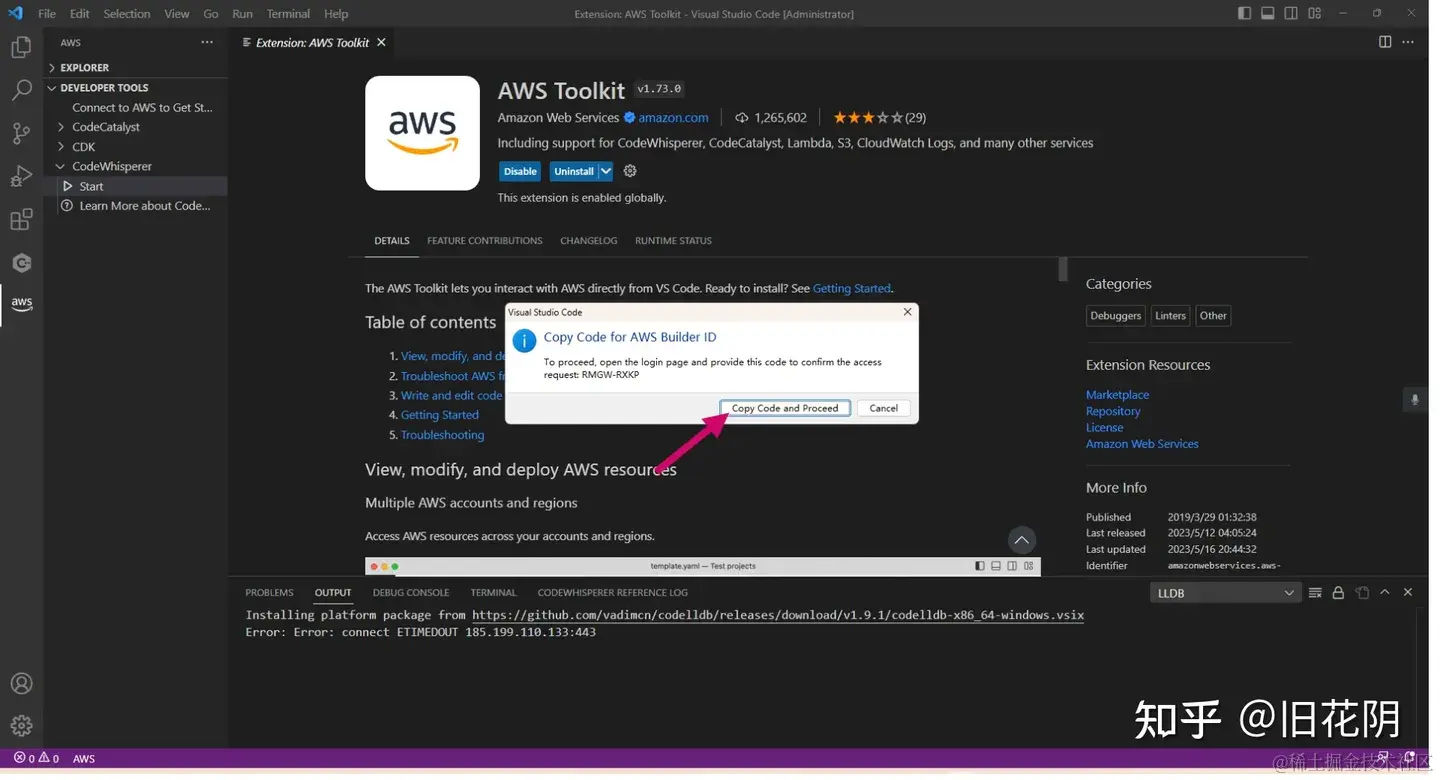Open the Terminal menu
Screen dimensions: 1440x780
[x=288, y=14]
